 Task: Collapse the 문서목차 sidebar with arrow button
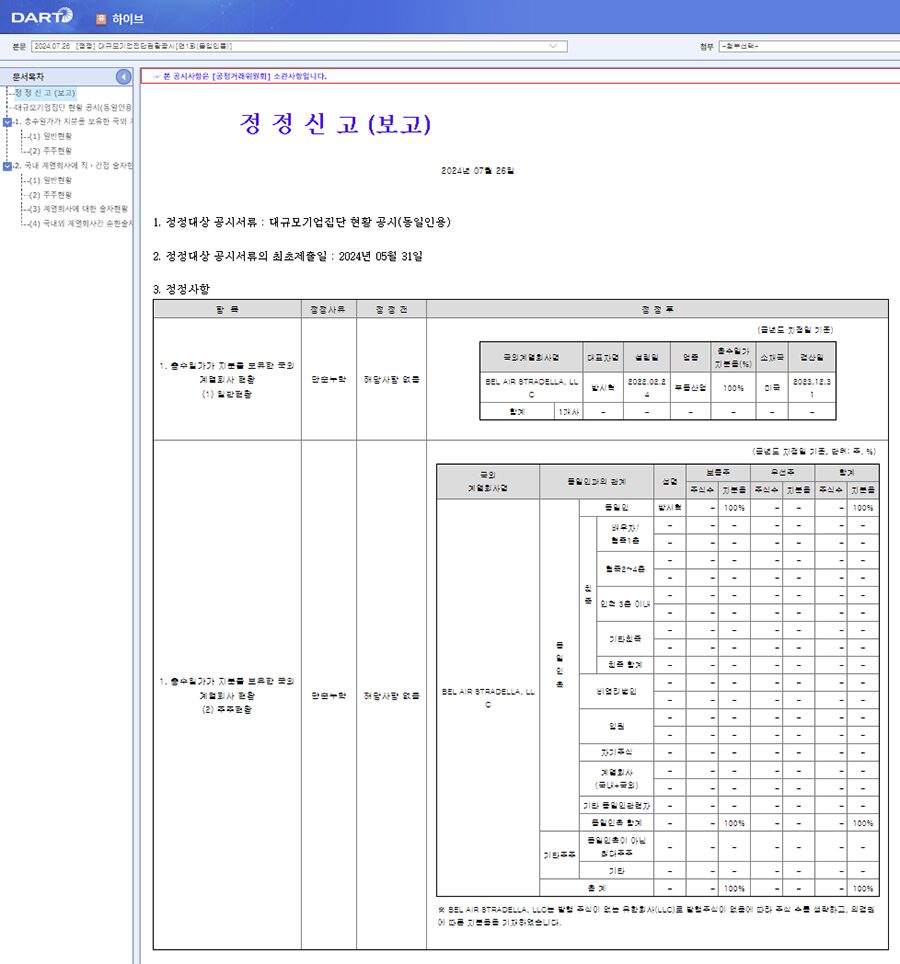(x=123, y=77)
